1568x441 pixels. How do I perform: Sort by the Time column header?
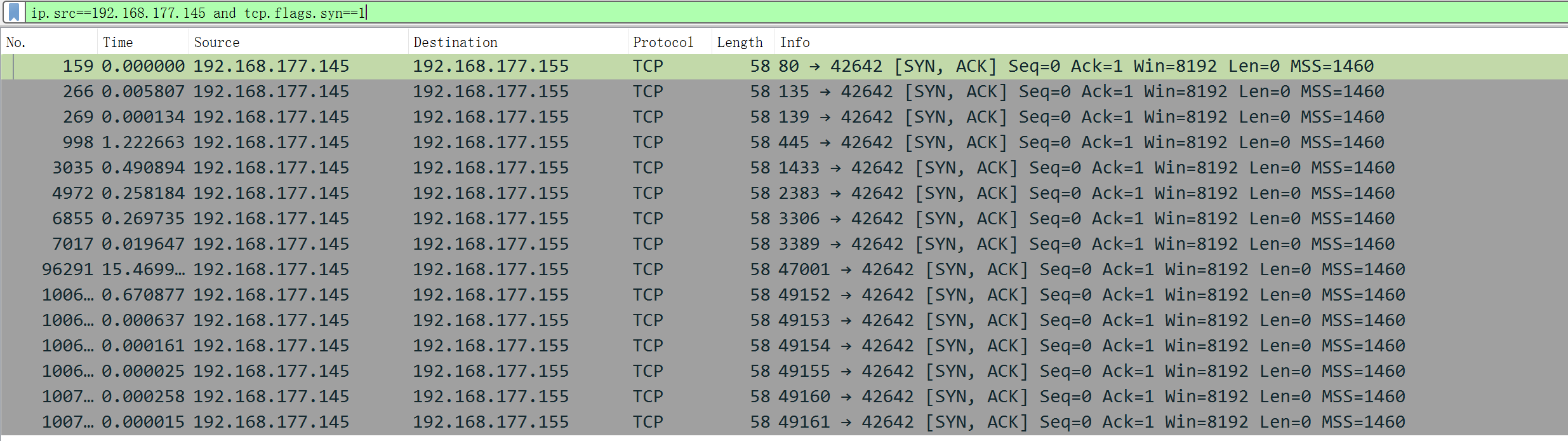pos(143,43)
